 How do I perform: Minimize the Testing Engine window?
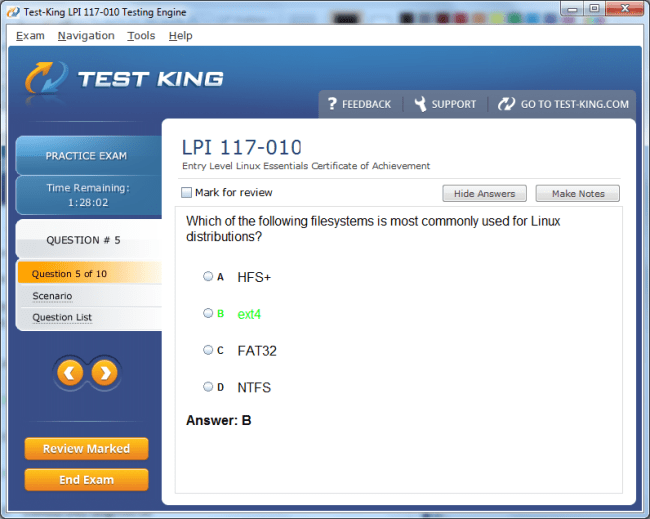(572, 8)
